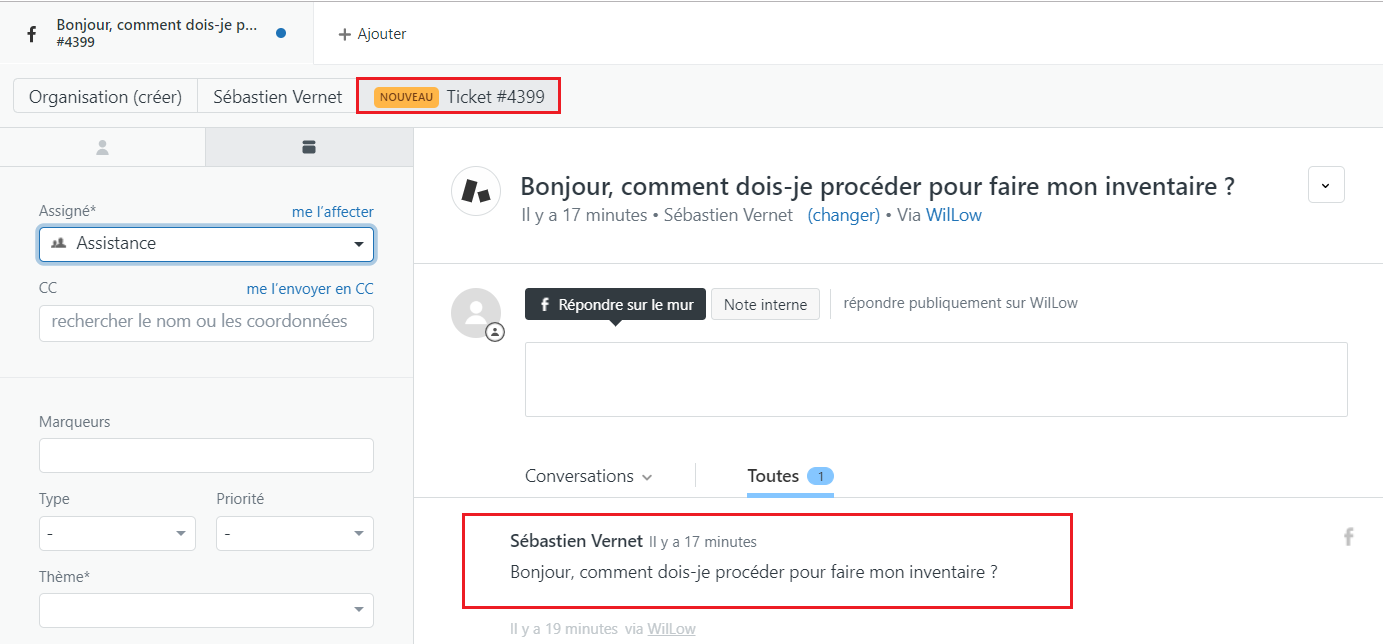
Task: Click the agent avatar beside reply box
Action: (476, 313)
